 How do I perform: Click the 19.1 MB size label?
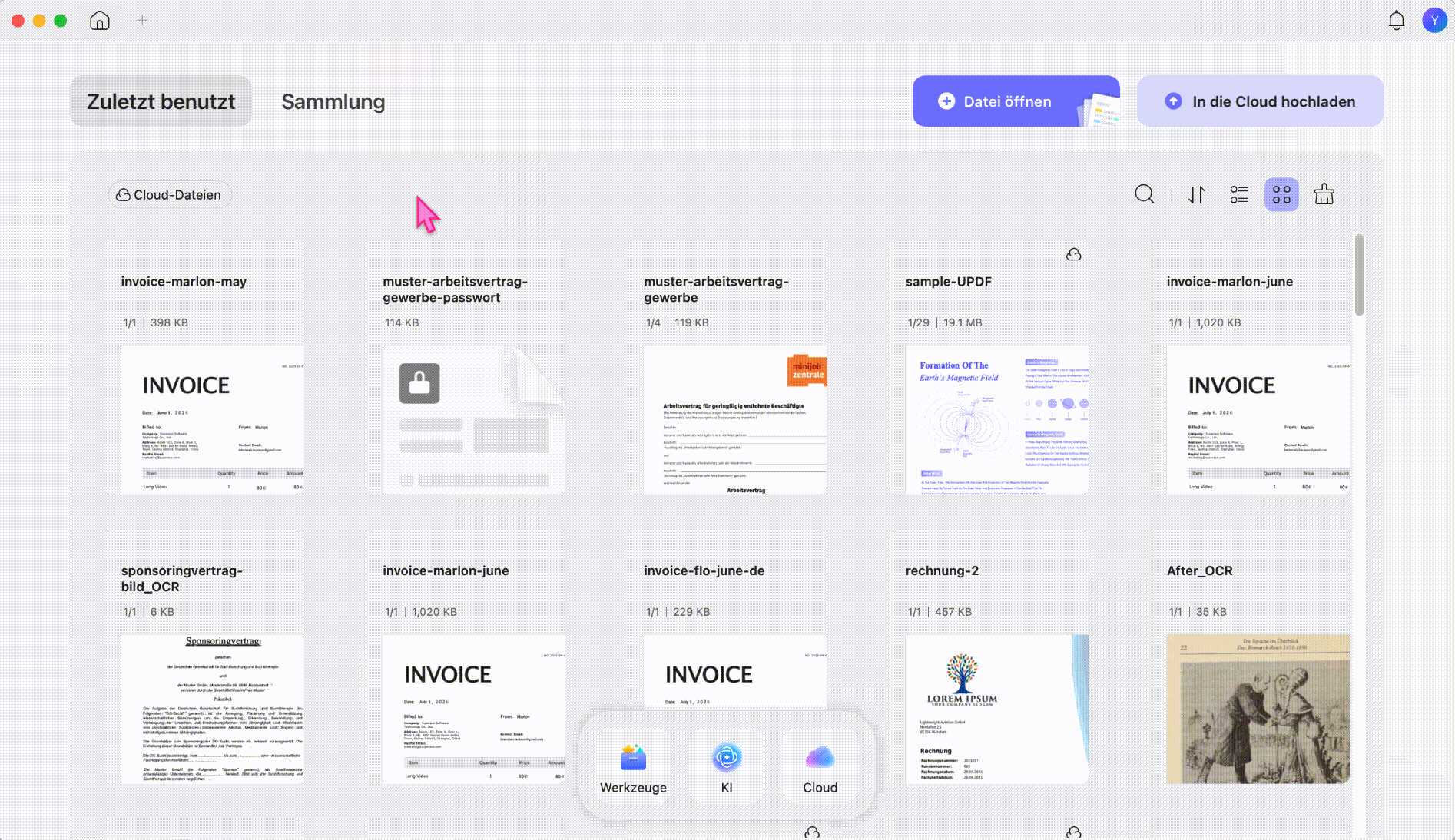point(963,322)
